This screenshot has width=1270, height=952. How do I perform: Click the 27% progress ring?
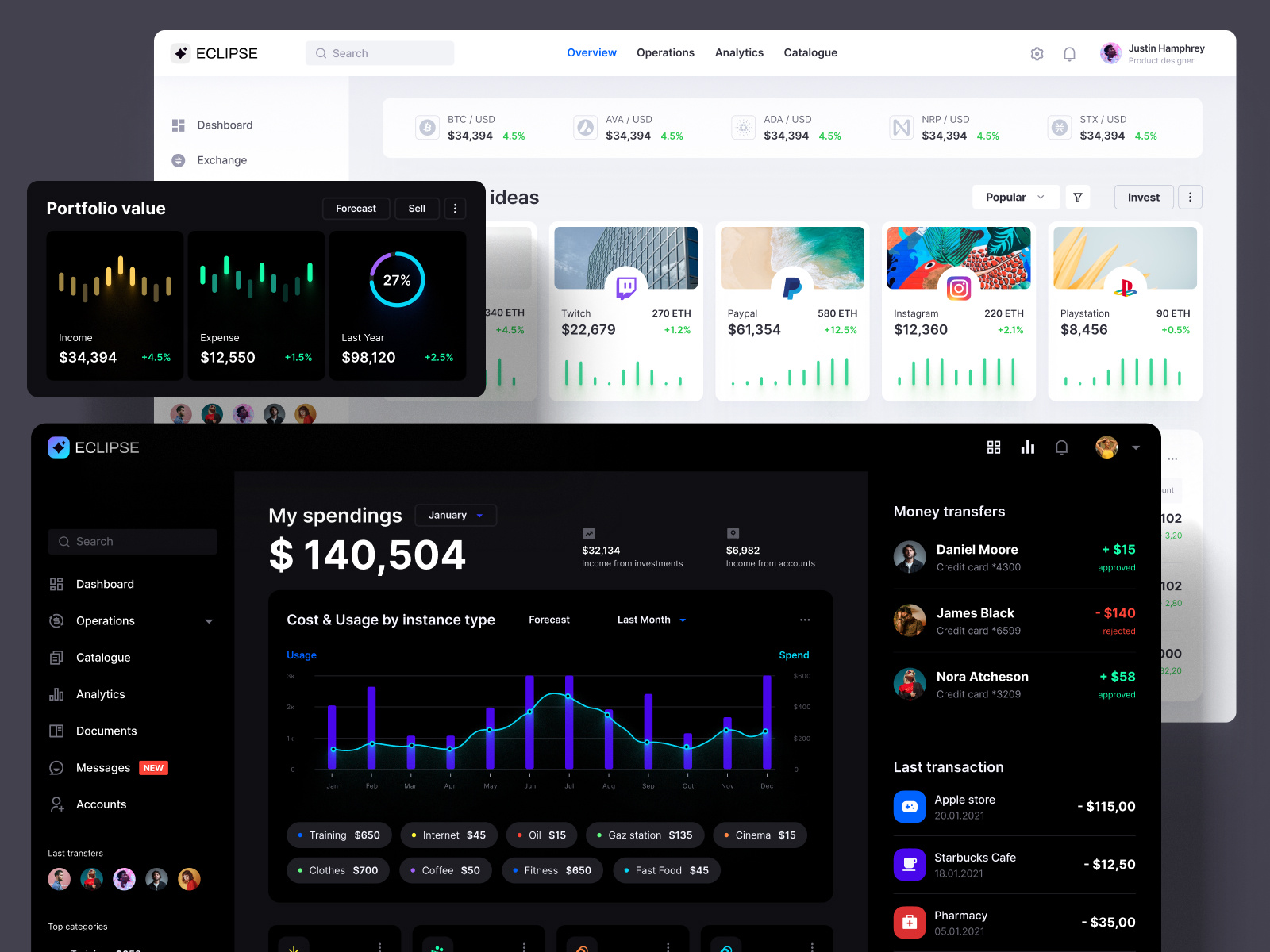[397, 280]
